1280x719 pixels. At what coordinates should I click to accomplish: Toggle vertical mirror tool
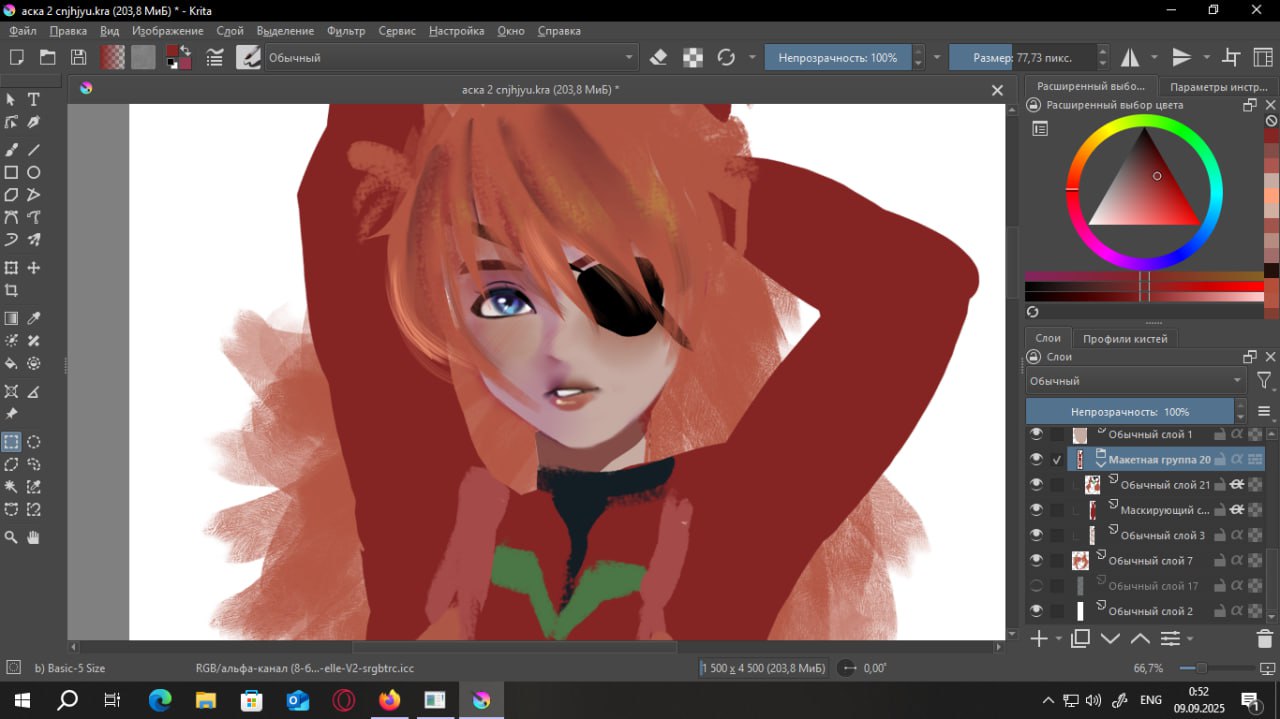[x=1181, y=57]
